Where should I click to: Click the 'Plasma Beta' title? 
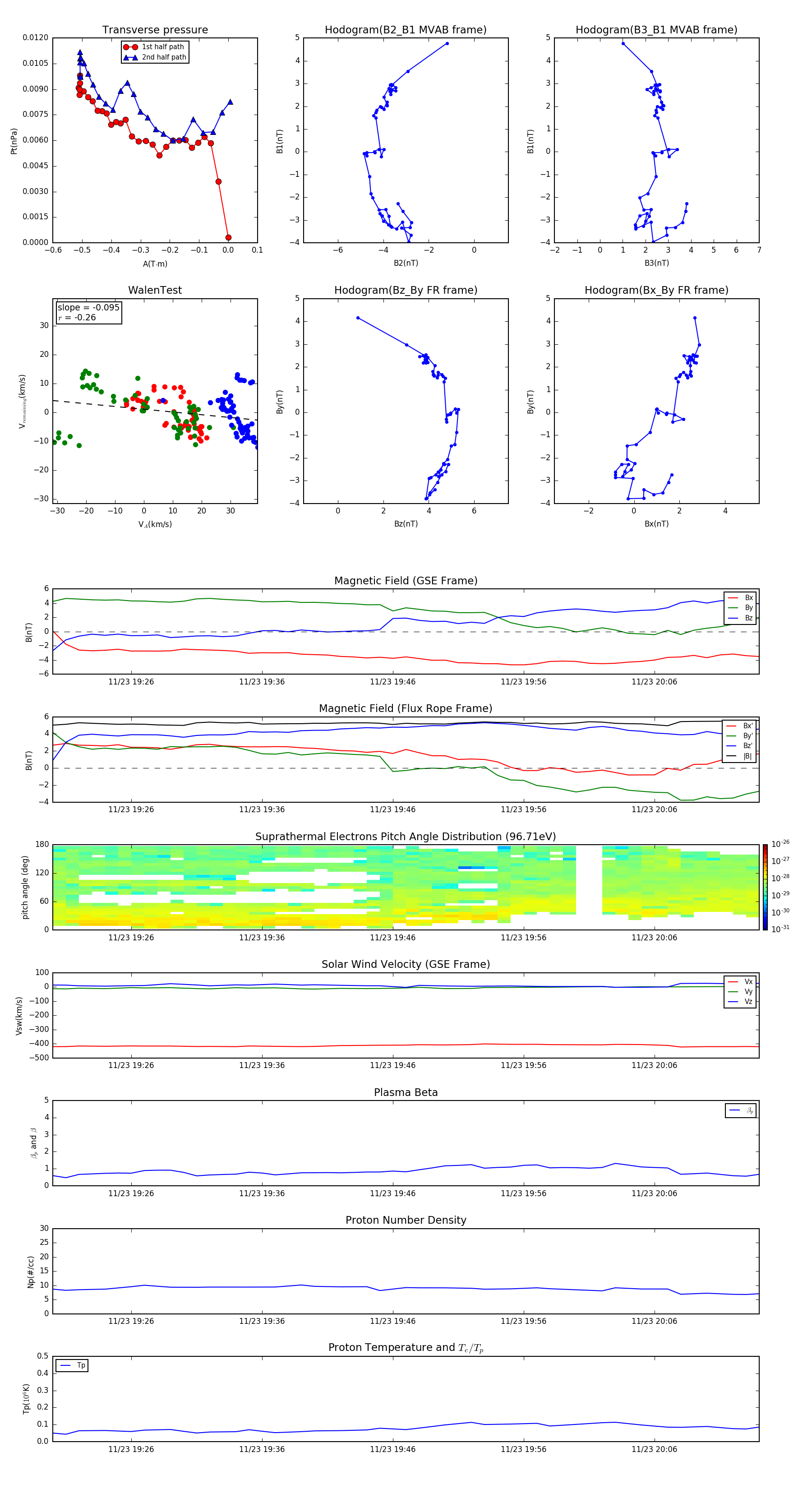(406, 1092)
